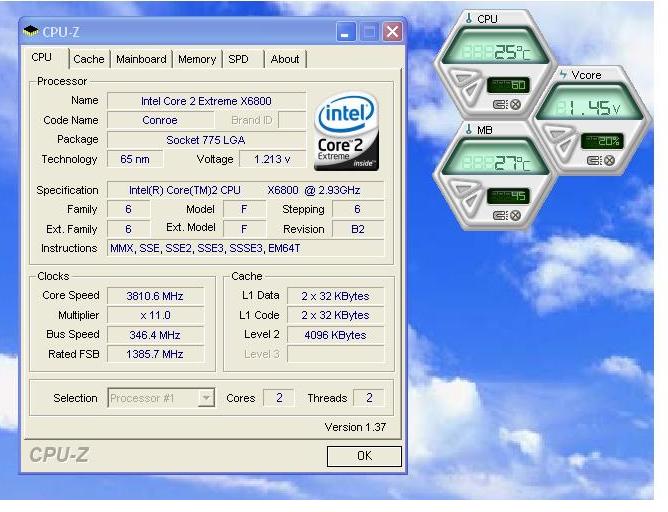The width and height of the screenshot is (668, 512).
Task: Click the Rated FSB value 1385.7 MHz
Action: tap(155, 354)
